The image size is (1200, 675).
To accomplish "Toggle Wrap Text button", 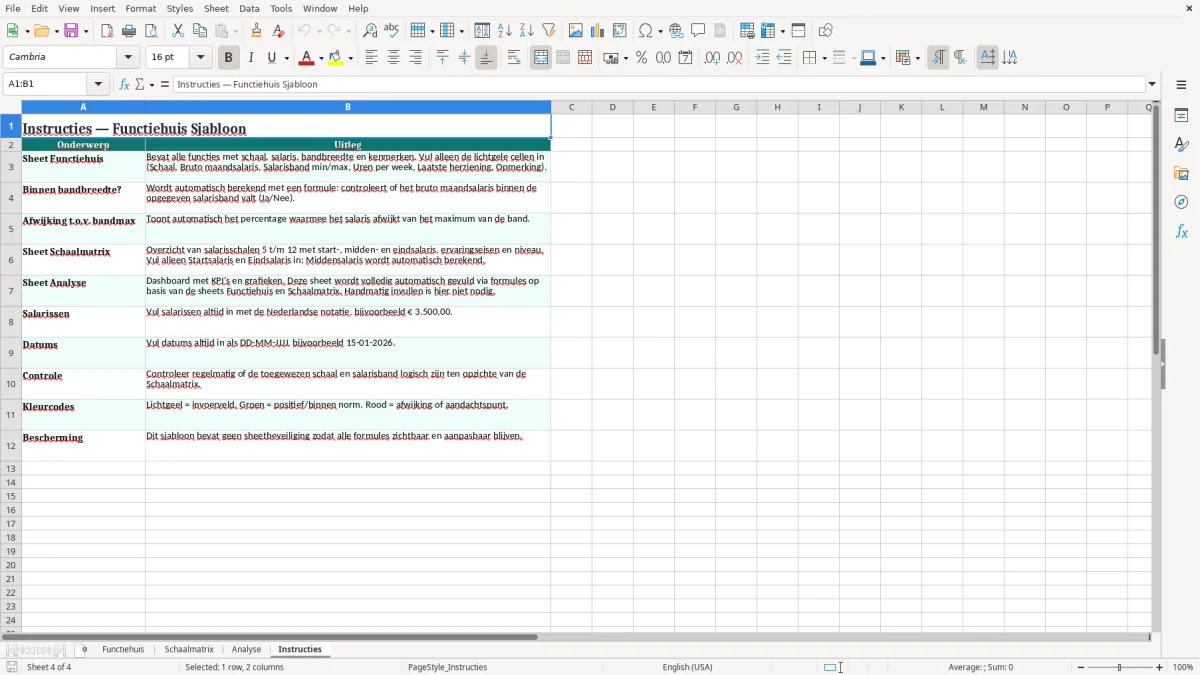I will [x=514, y=58].
